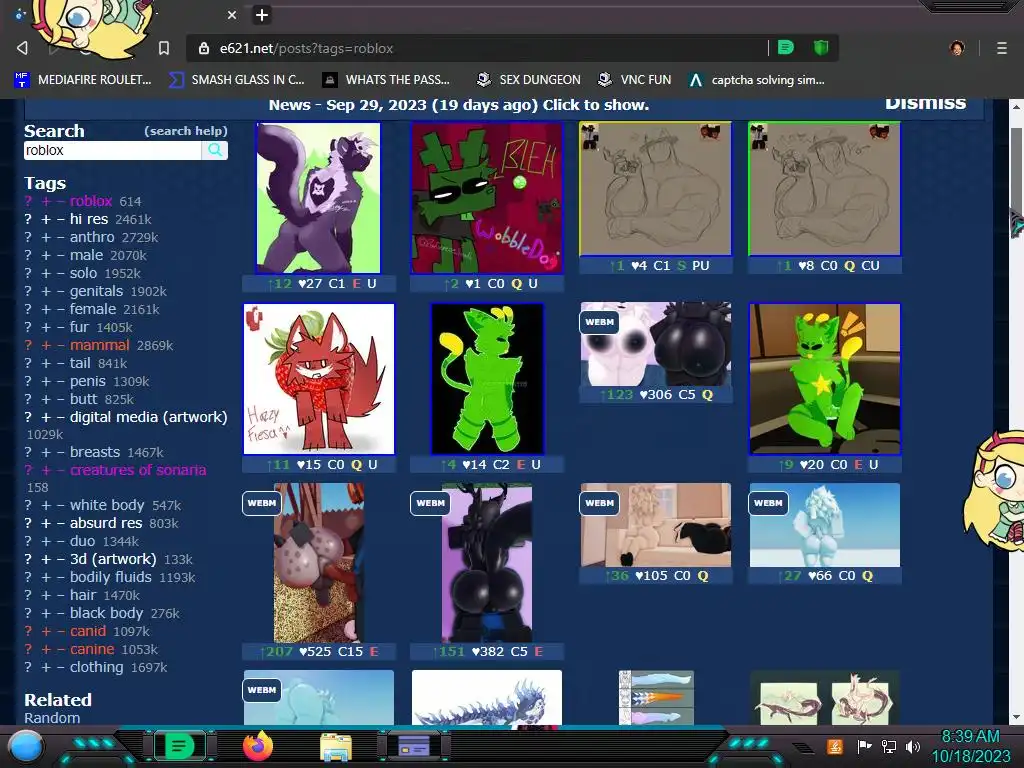Click the clothing tag link
This screenshot has width=1024, height=768.
pos(97,667)
